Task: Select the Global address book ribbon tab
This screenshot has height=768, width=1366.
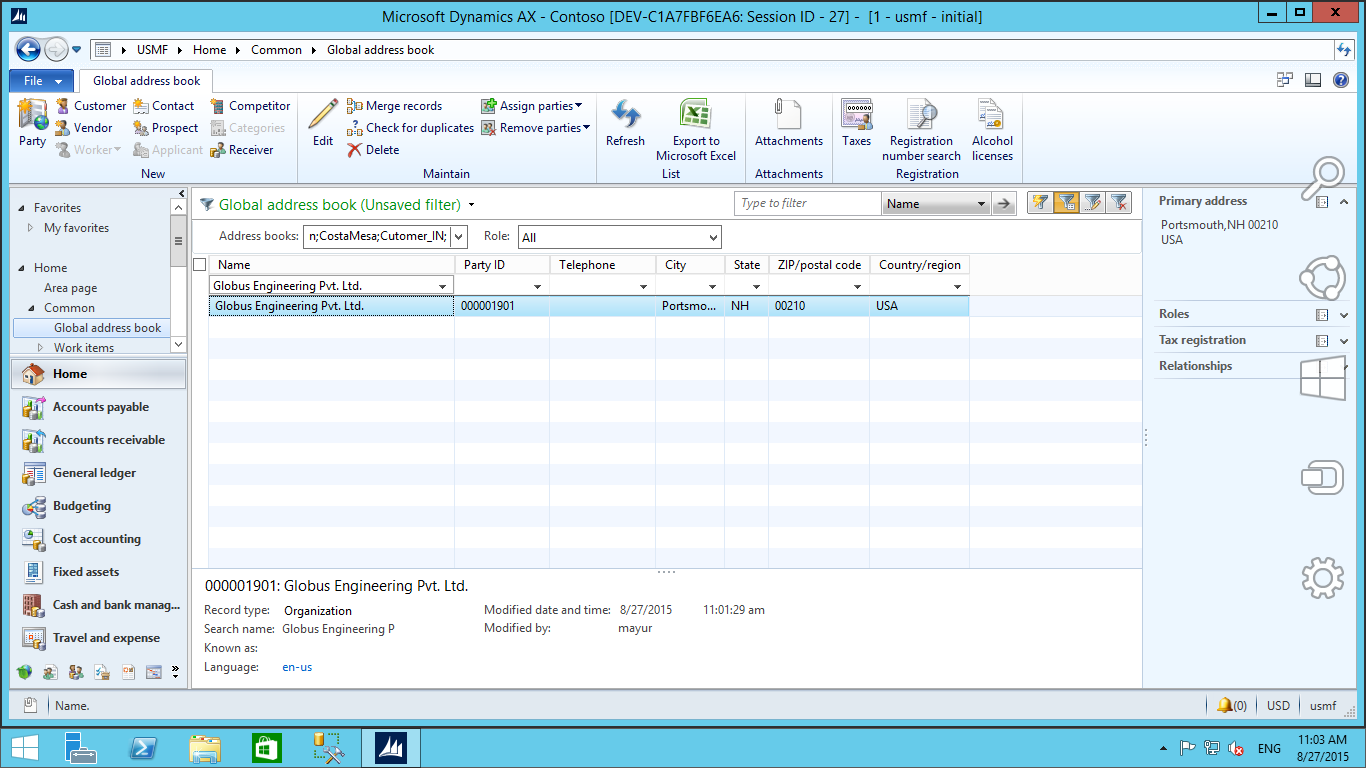Action: [x=146, y=81]
